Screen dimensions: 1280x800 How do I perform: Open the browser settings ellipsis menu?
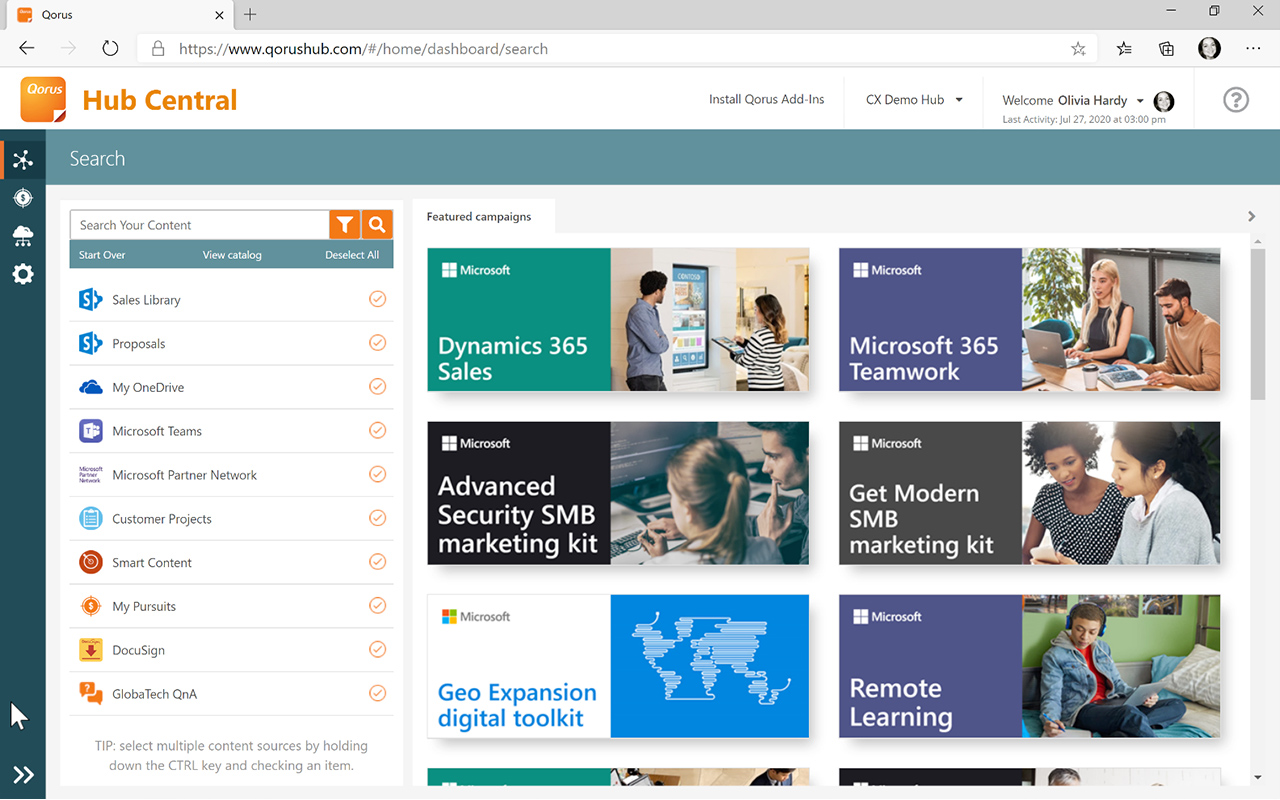(1253, 48)
